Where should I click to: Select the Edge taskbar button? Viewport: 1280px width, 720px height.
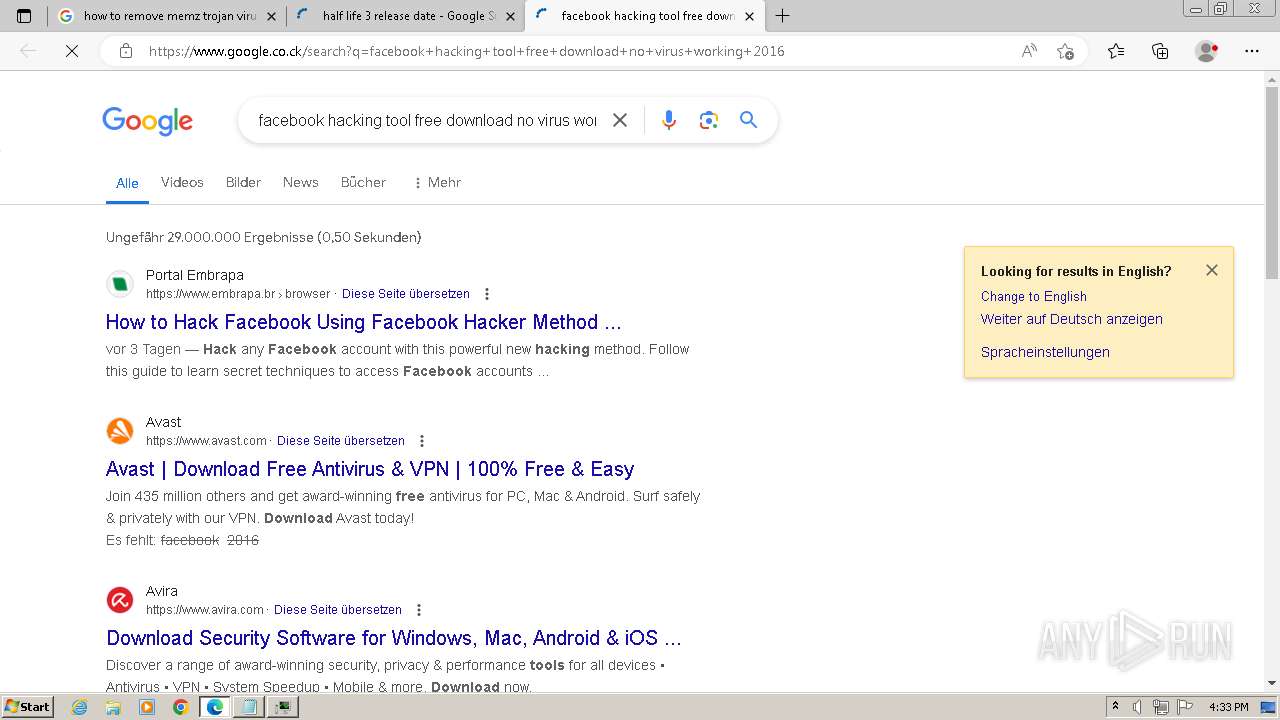(x=215, y=707)
